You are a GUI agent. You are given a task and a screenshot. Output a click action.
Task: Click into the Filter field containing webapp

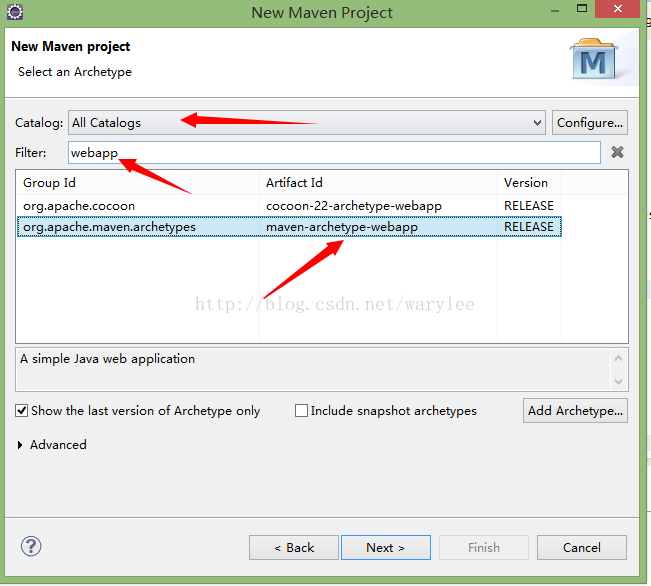334,152
